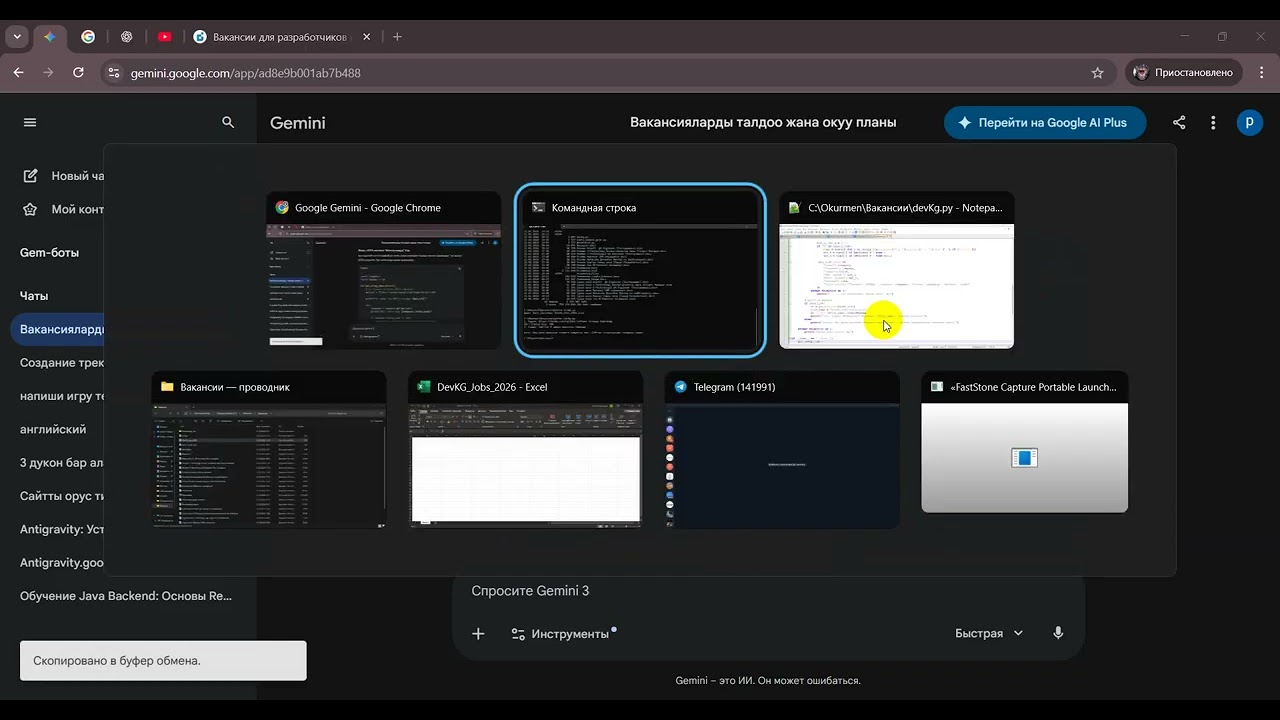
Task: Click the Gemini logo text
Action: click(x=298, y=123)
